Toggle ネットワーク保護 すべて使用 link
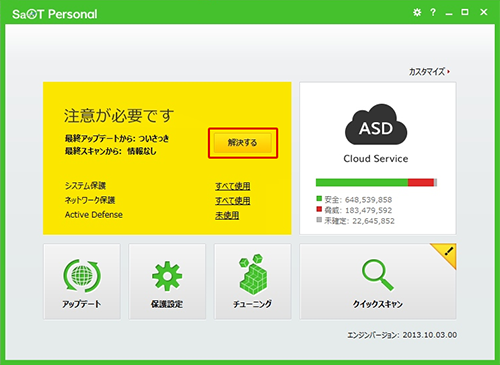The height and width of the screenshot is (365, 500). 233,201
